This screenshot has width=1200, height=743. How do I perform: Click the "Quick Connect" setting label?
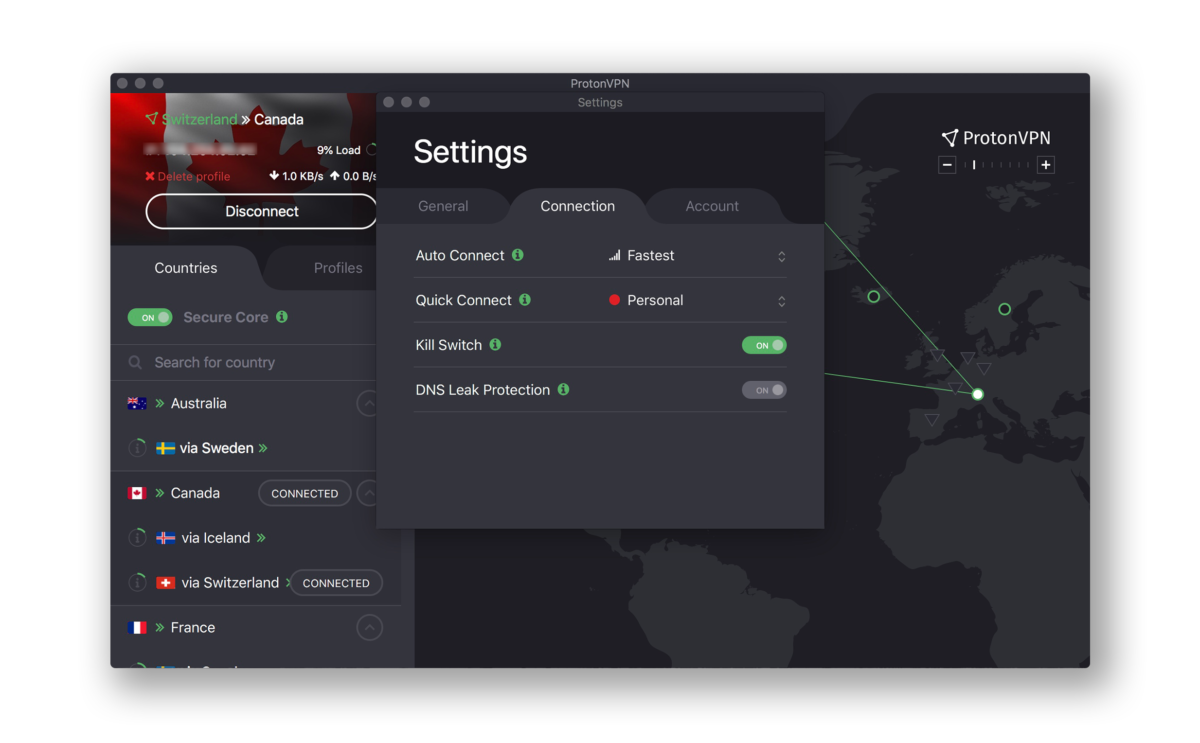coord(464,300)
